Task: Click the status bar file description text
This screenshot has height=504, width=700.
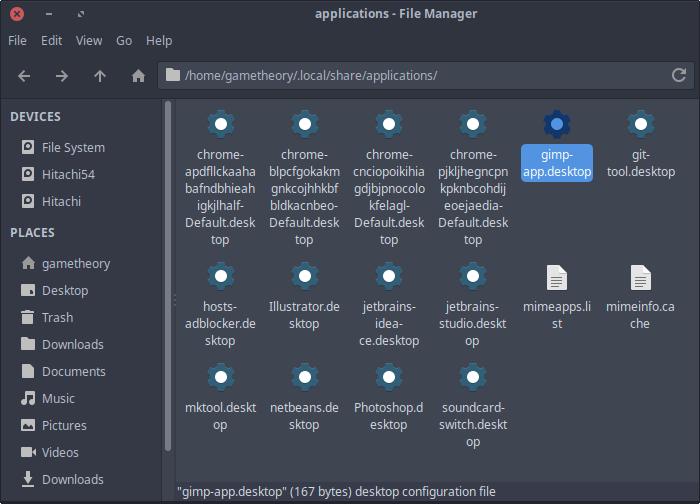Action: (336, 492)
